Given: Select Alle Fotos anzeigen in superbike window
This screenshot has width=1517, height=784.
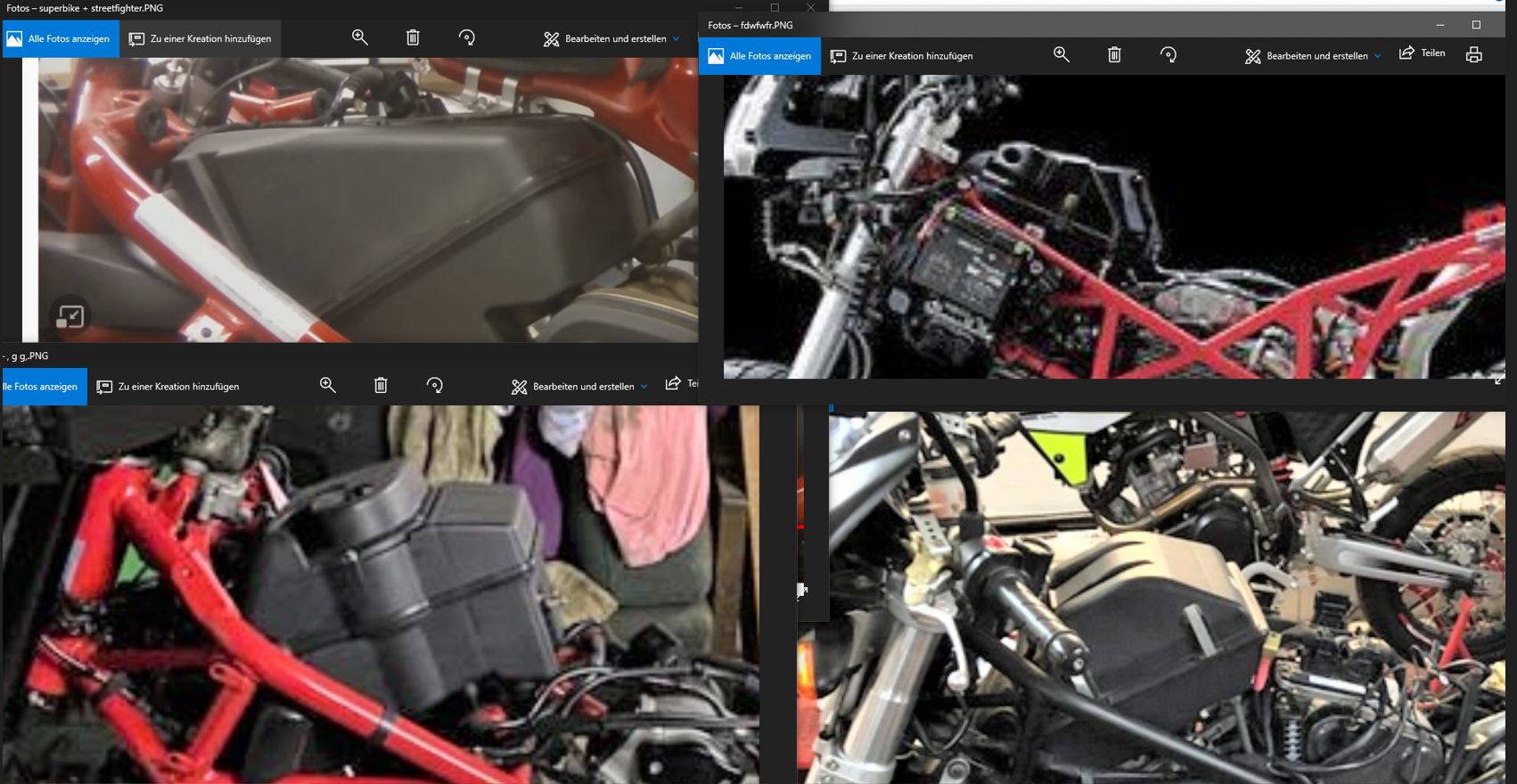Looking at the screenshot, I should point(61,39).
